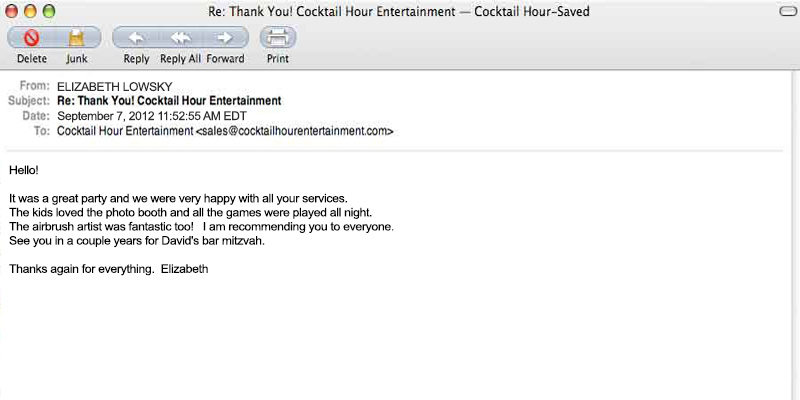Click "Thanks again for everything" line
Screen dimensions: 800x400
(109, 269)
